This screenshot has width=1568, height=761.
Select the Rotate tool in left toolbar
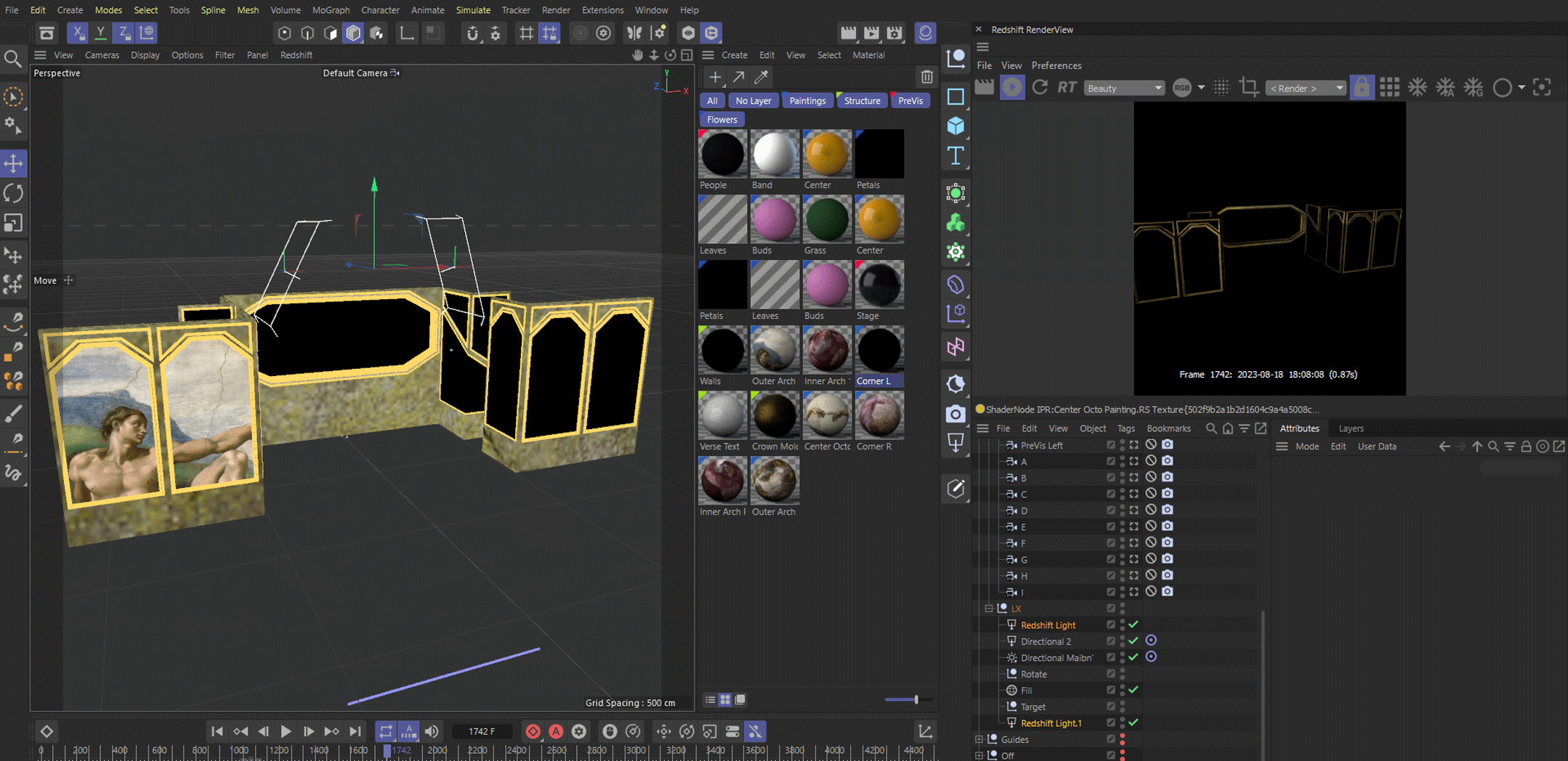point(14,193)
